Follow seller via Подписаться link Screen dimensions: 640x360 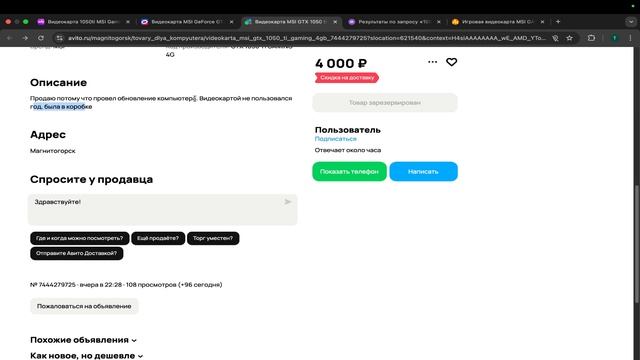pos(336,139)
